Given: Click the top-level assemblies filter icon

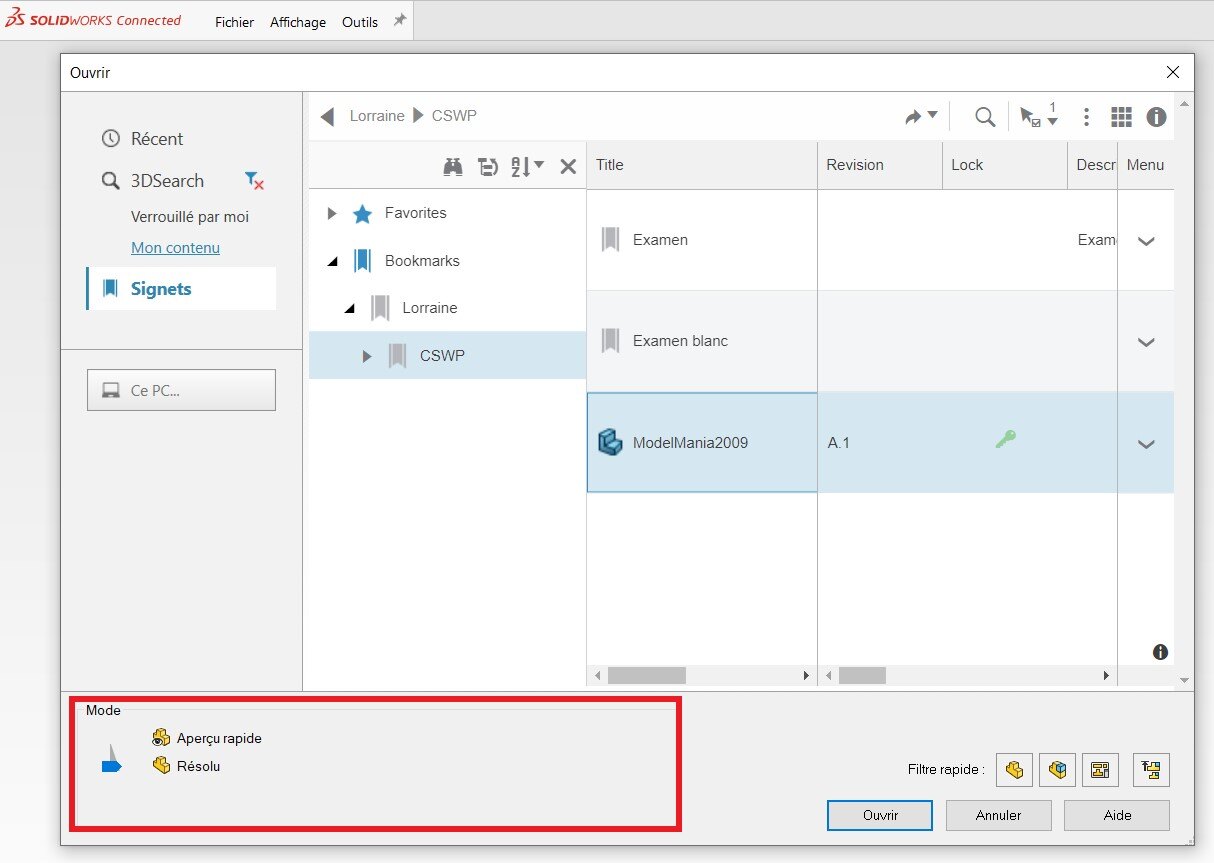Looking at the screenshot, I should pyautogui.click(x=1151, y=770).
